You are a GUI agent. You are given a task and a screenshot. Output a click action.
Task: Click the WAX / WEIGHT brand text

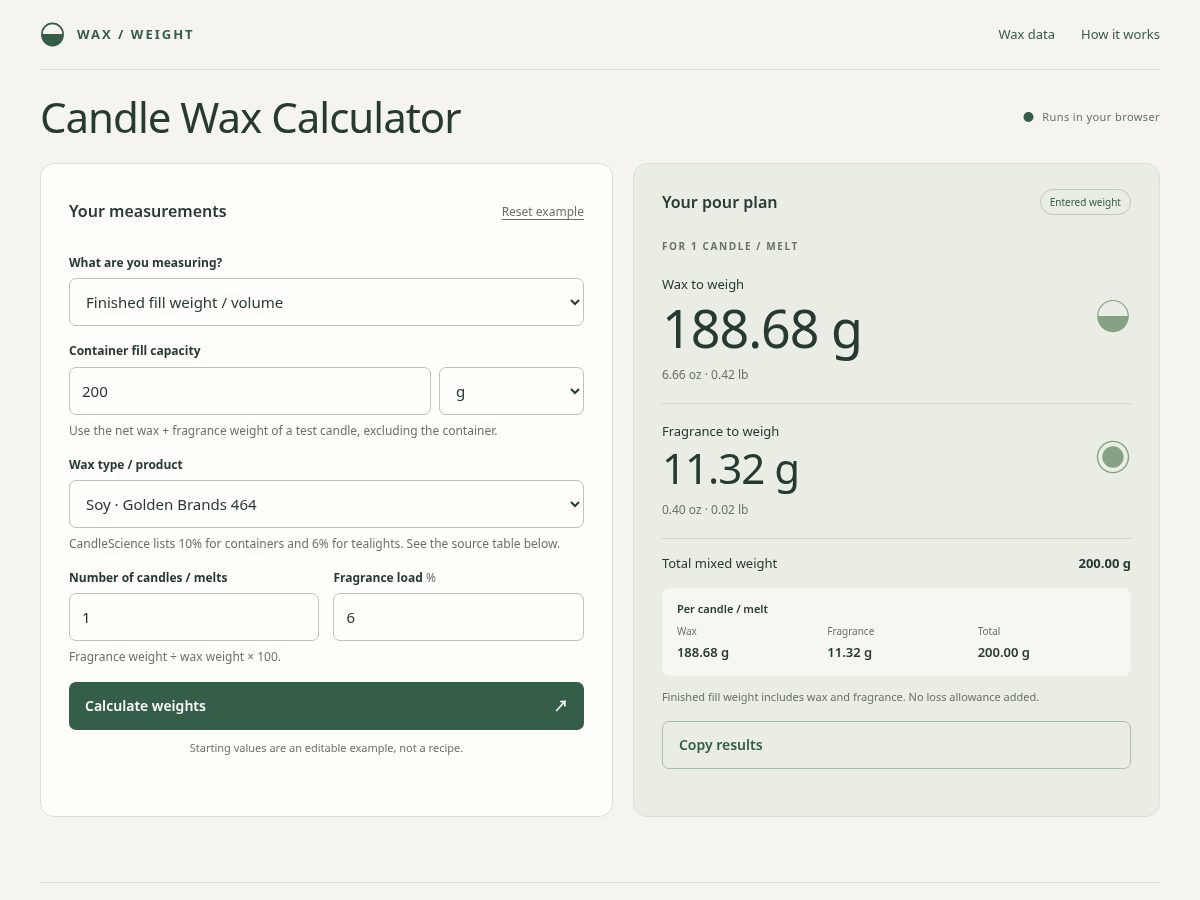[x=135, y=35]
